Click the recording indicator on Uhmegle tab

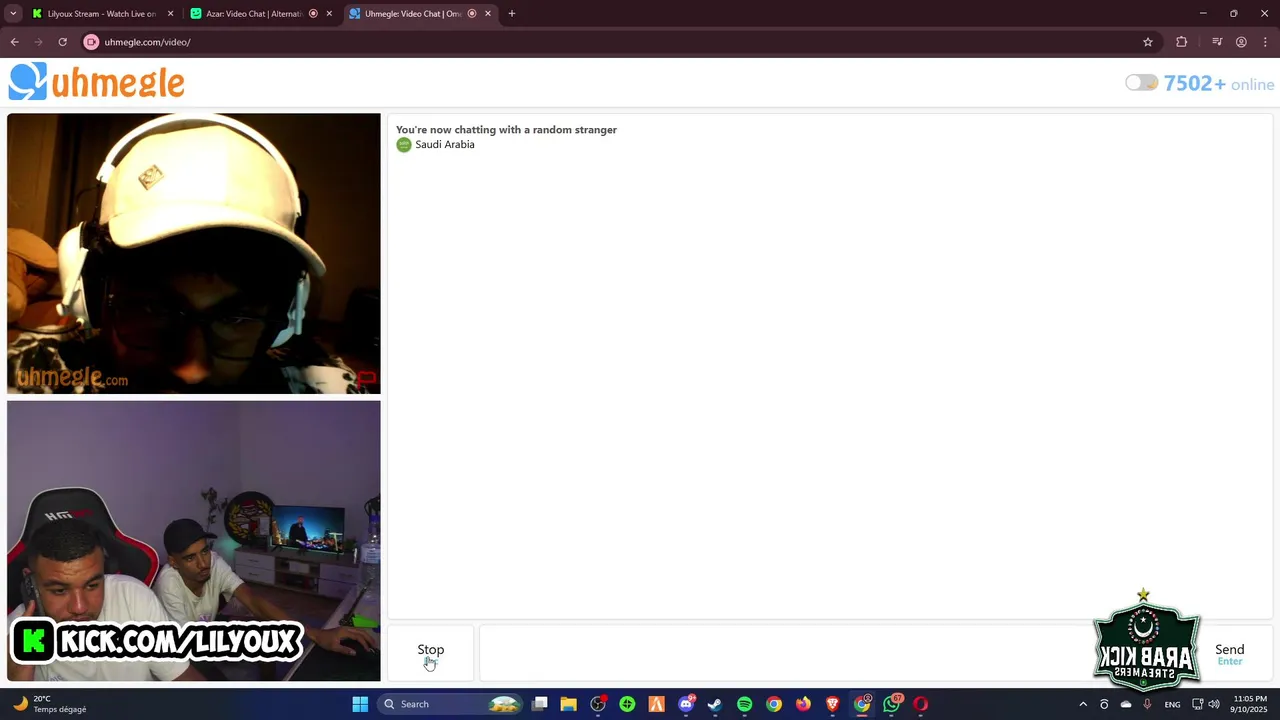[472, 14]
